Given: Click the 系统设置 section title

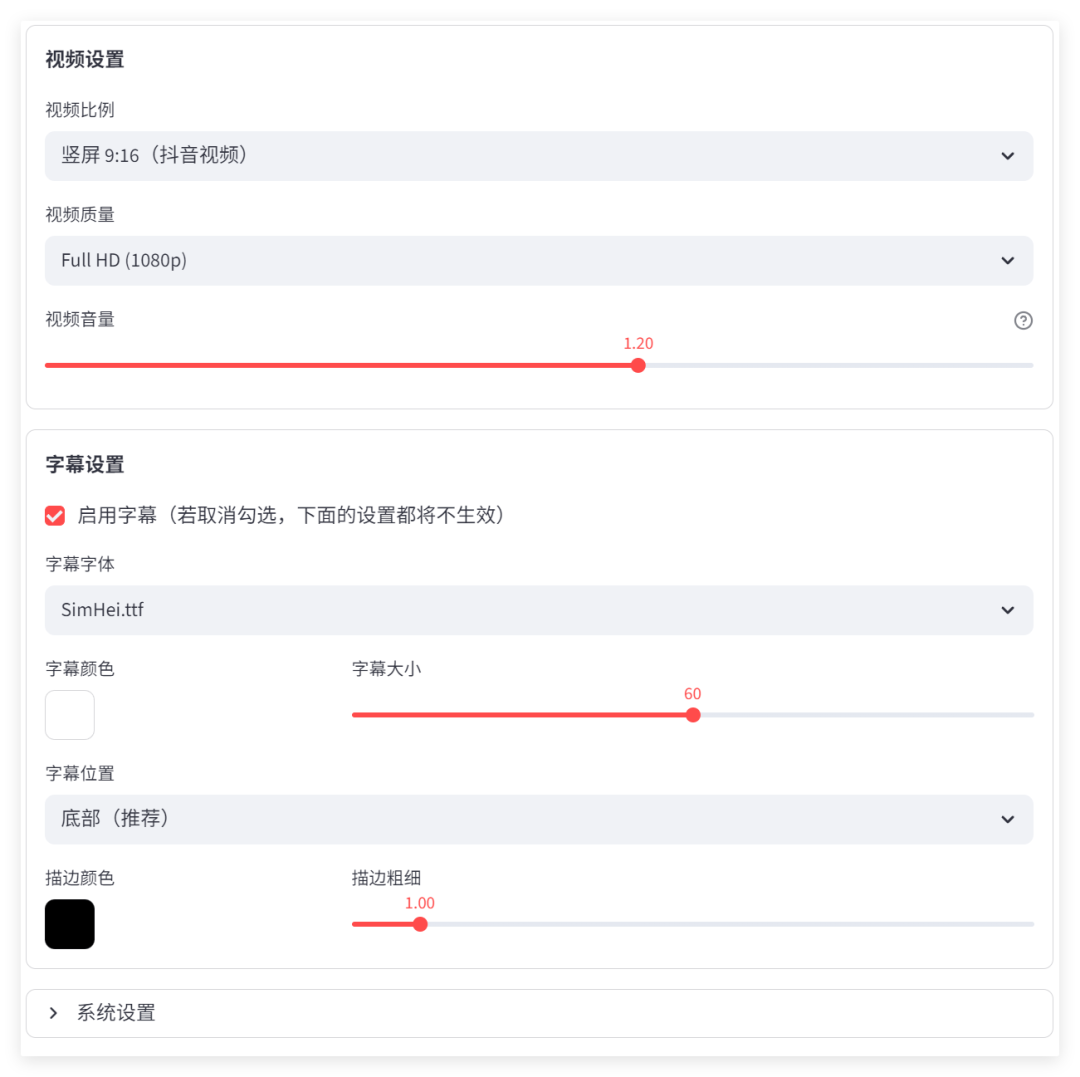Looking at the screenshot, I should [116, 1013].
